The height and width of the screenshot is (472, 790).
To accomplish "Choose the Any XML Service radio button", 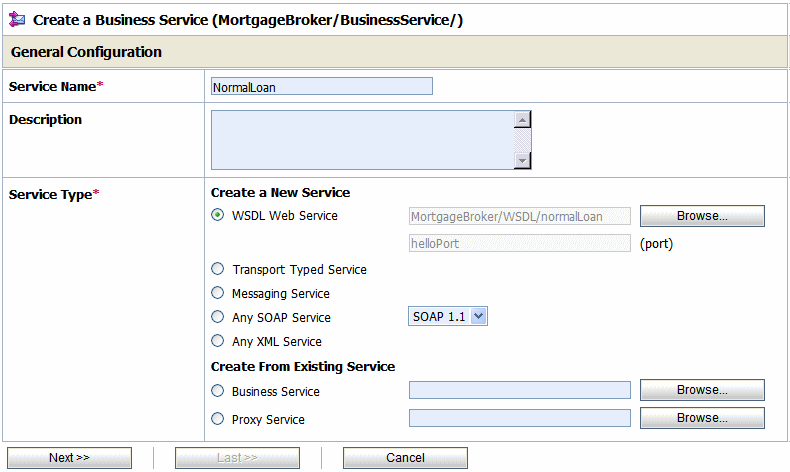I will pyautogui.click(x=218, y=341).
